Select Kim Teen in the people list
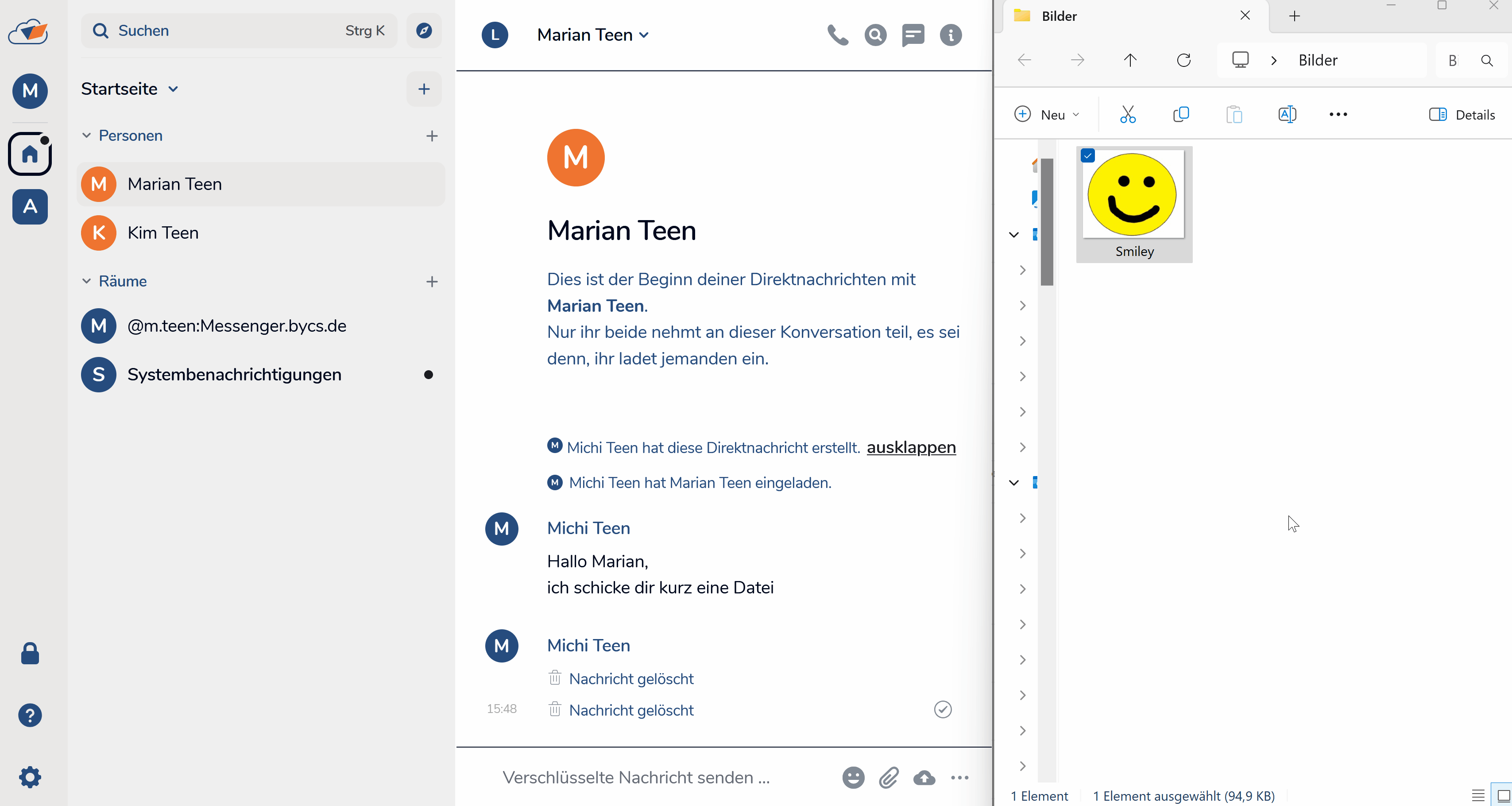This screenshot has height=806, width=1512. [163, 233]
